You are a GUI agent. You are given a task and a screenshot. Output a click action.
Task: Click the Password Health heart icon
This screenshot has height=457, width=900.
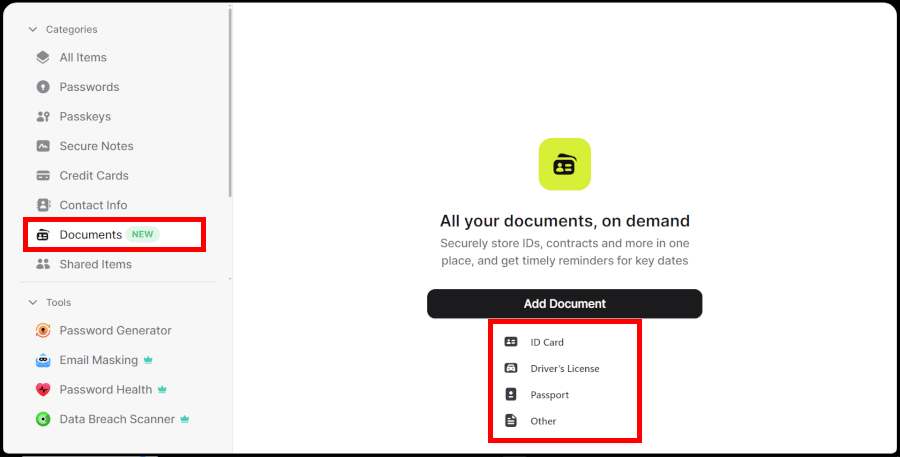point(43,390)
